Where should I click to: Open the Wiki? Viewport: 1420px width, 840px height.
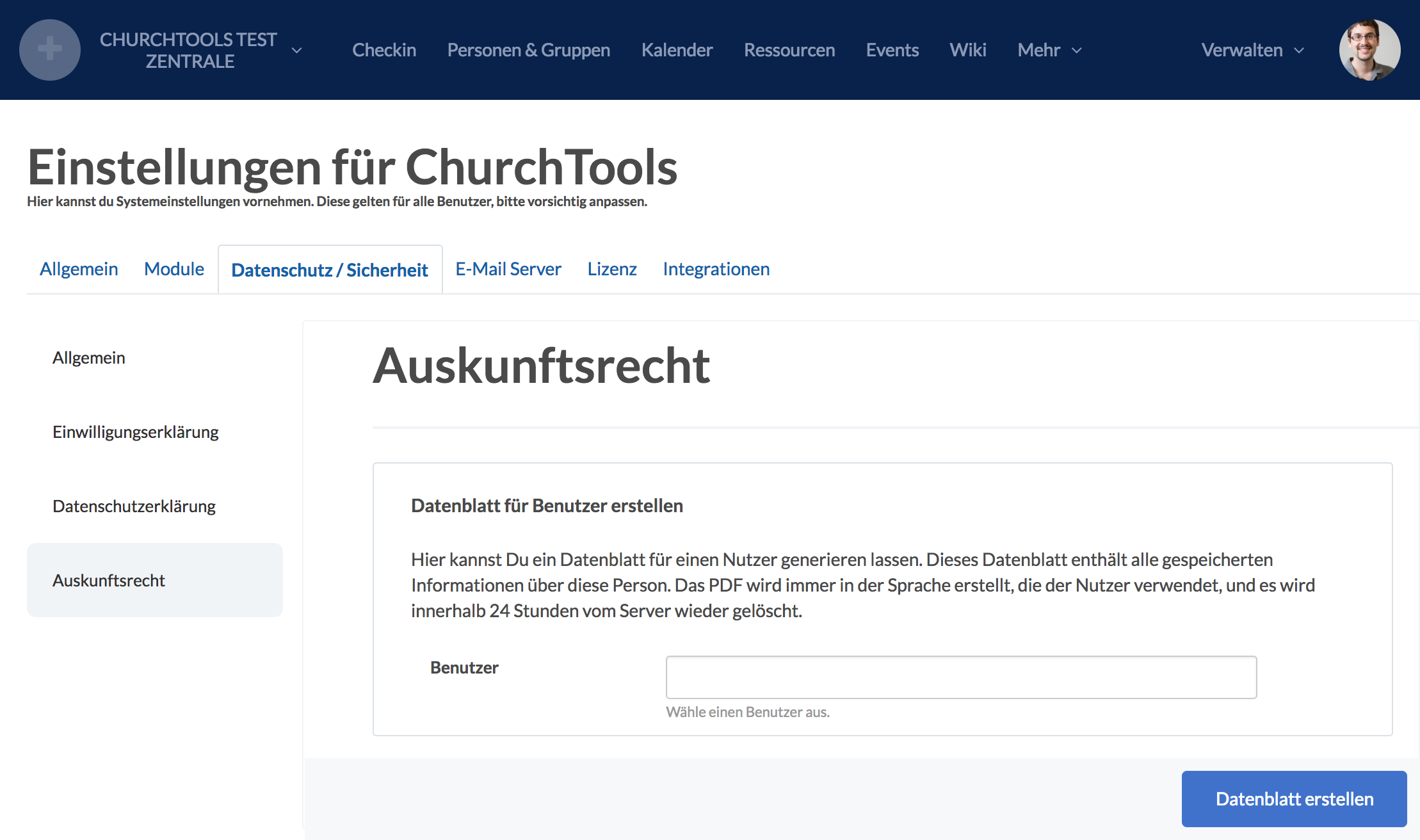pos(968,50)
